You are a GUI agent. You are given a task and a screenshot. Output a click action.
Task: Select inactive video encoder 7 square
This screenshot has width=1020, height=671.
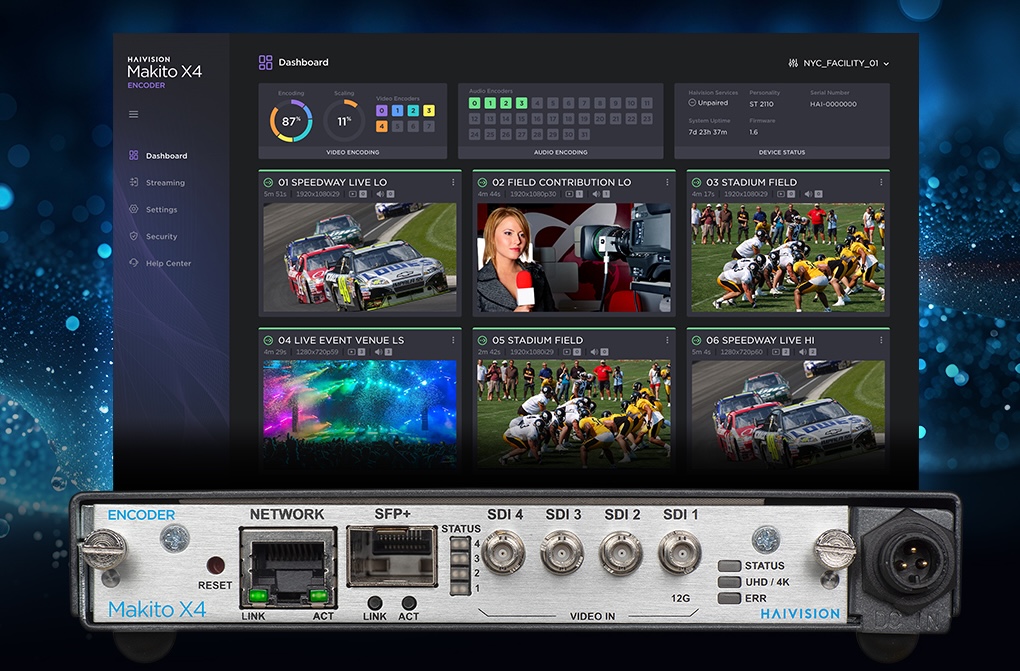(429, 126)
